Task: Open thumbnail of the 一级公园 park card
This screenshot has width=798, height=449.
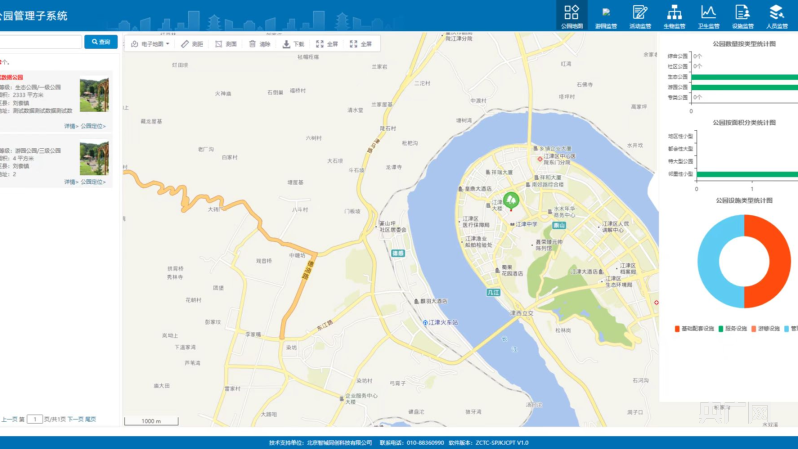Action: pyautogui.click(x=94, y=94)
